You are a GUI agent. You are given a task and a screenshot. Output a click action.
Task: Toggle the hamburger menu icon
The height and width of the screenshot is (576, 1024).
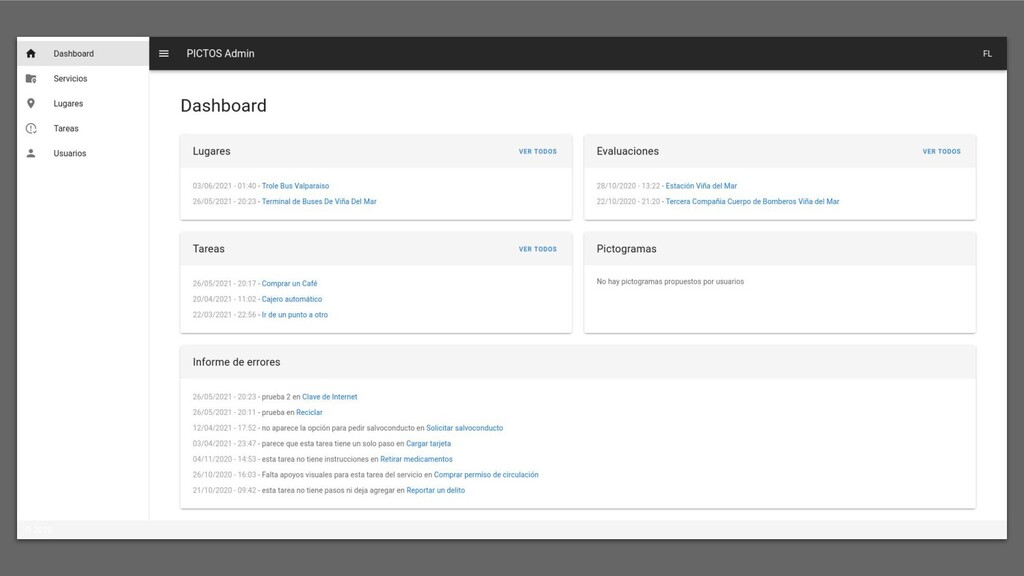[164, 54]
